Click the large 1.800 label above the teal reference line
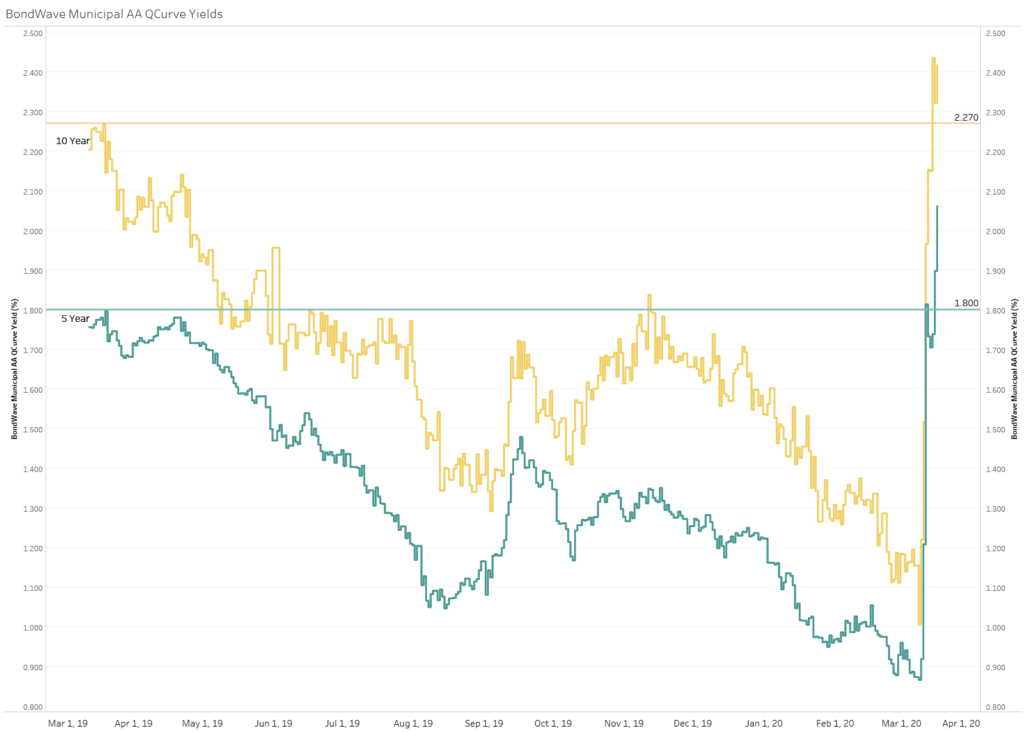This screenshot has width=1024, height=732. pyautogui.click(x=966, y=303)
